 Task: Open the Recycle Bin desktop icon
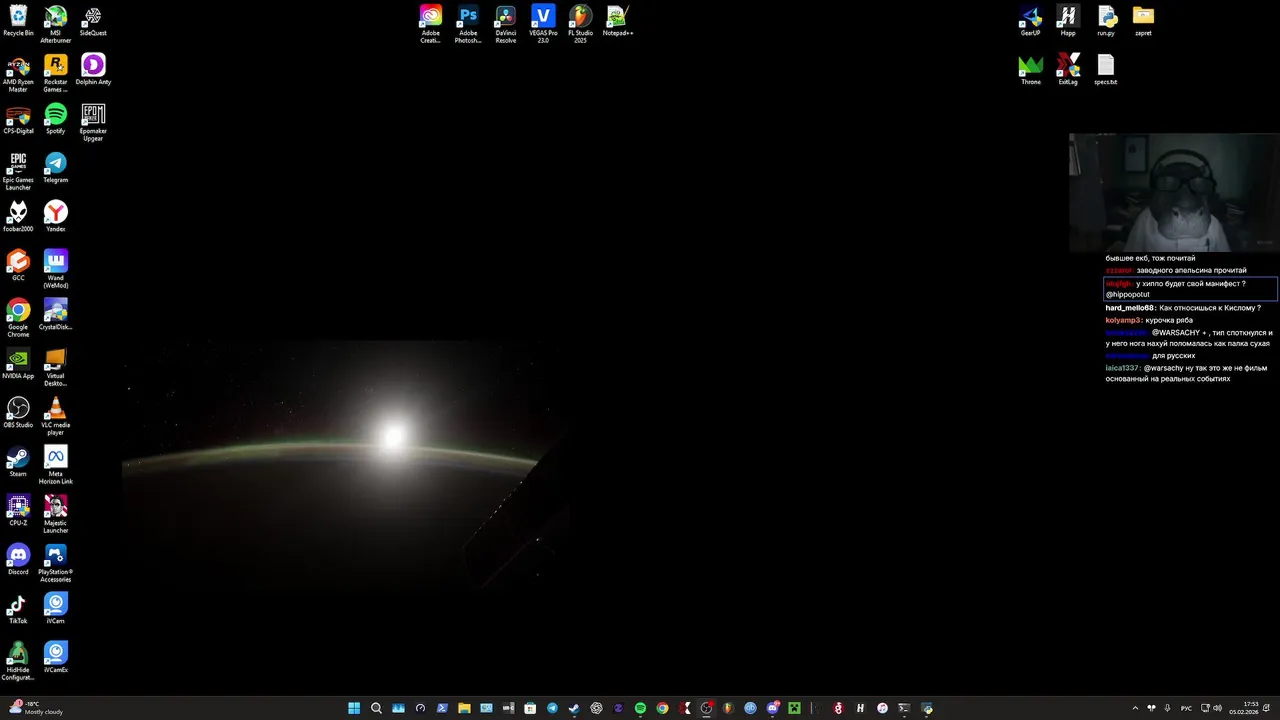(x=18, y=21)
